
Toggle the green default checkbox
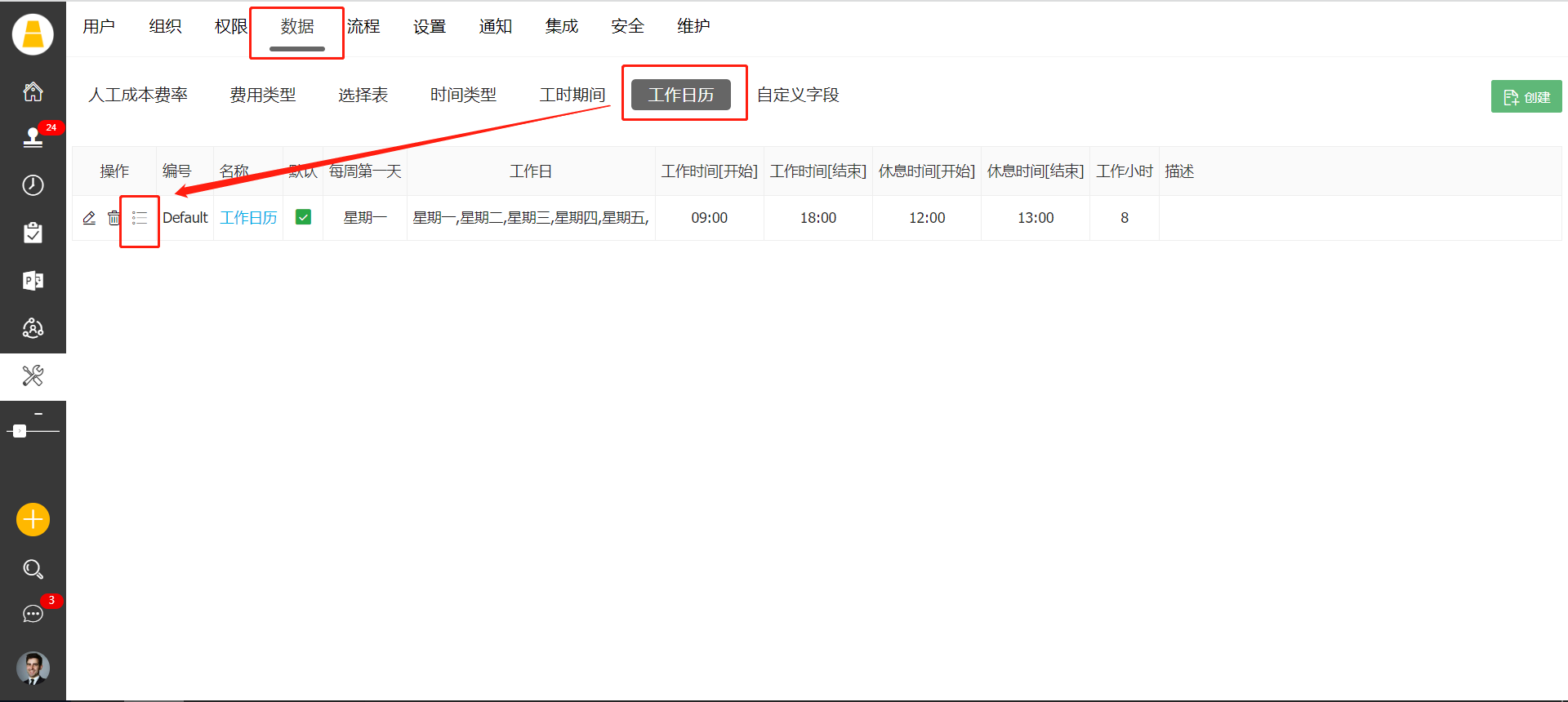coord(303,217)
